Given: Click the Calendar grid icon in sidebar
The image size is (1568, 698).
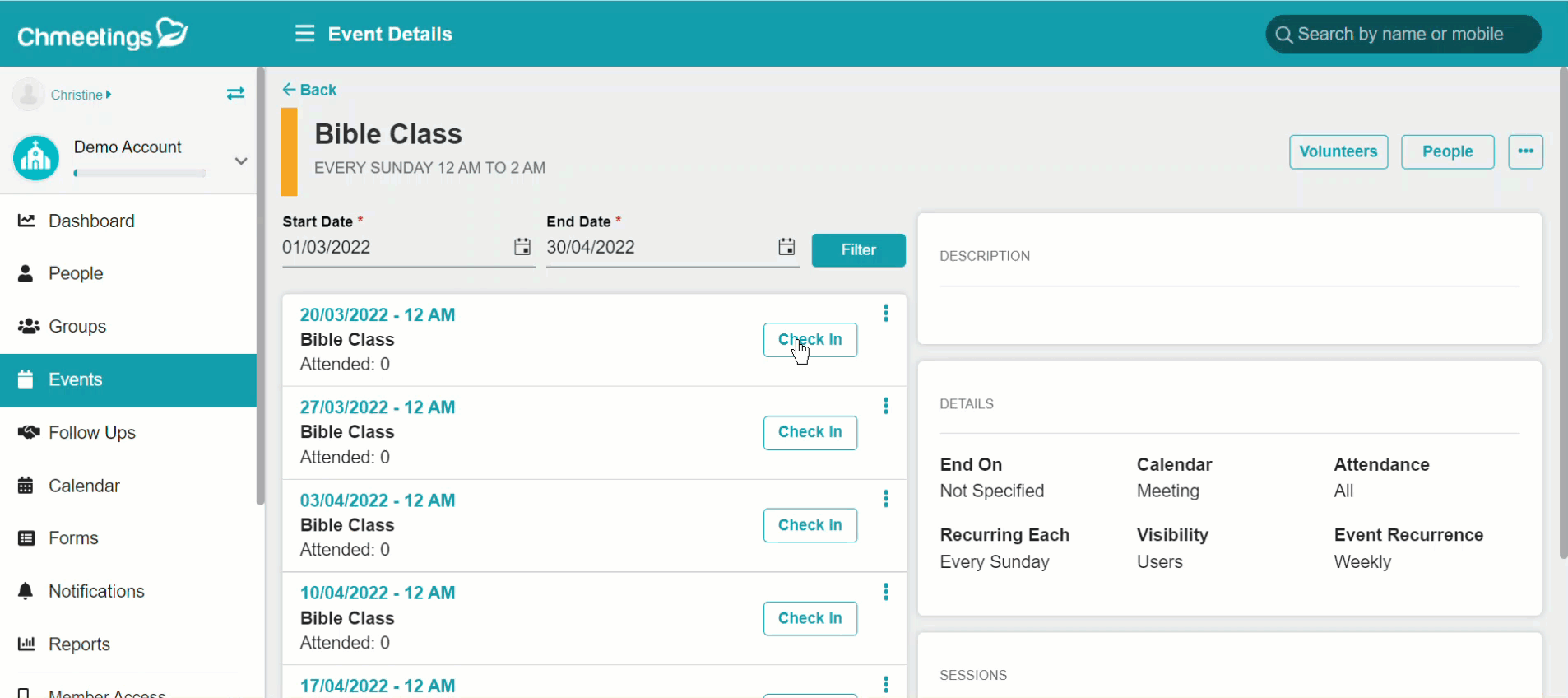Looking at the screenshot, I should coord(26,486).
